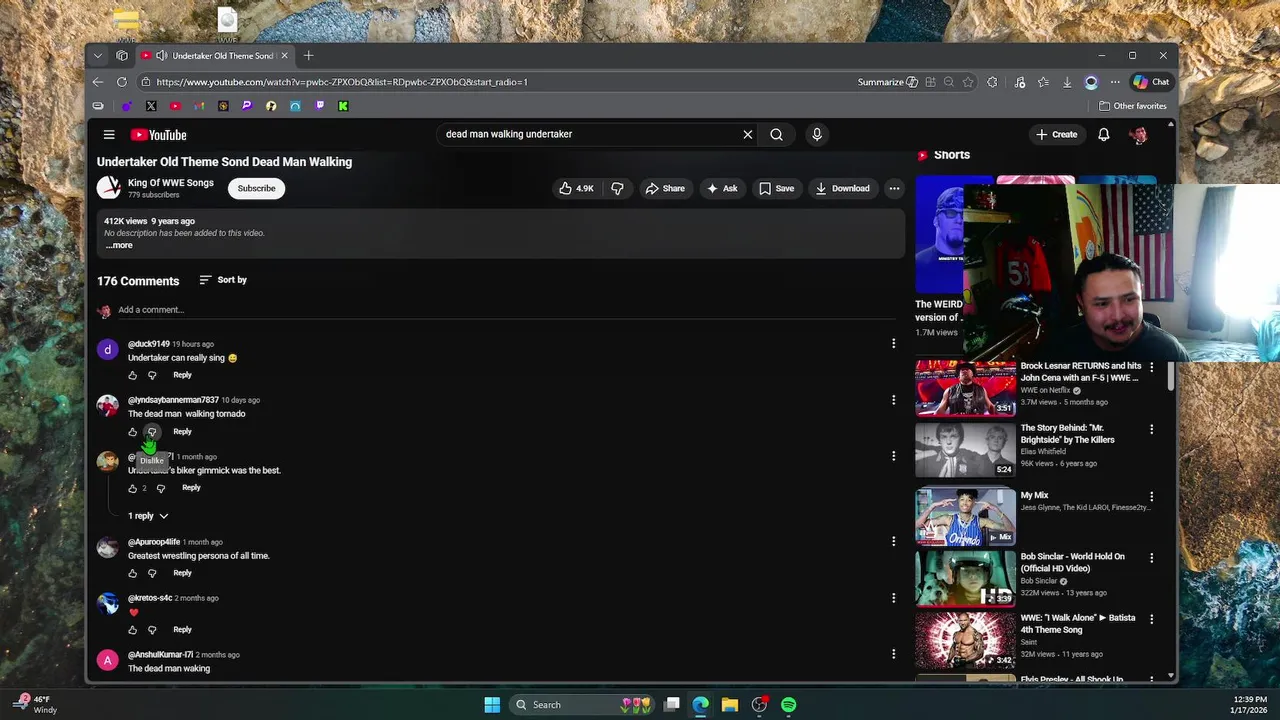Open the Other favorites folder
The width and height of the screenshot is (1280, 720).
click(1133, 106)
